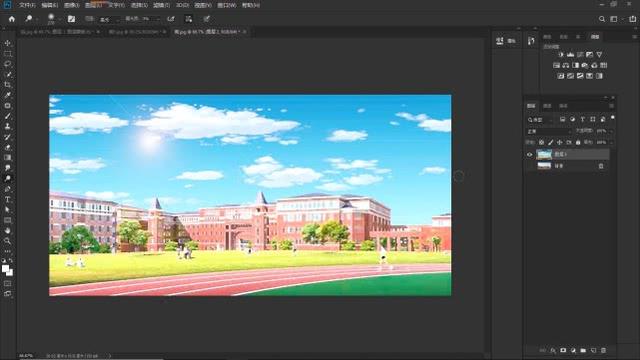Screen dimensions: 640x360
Task: Open the 帮助(H) Help menu
Action: click(251, 5)
